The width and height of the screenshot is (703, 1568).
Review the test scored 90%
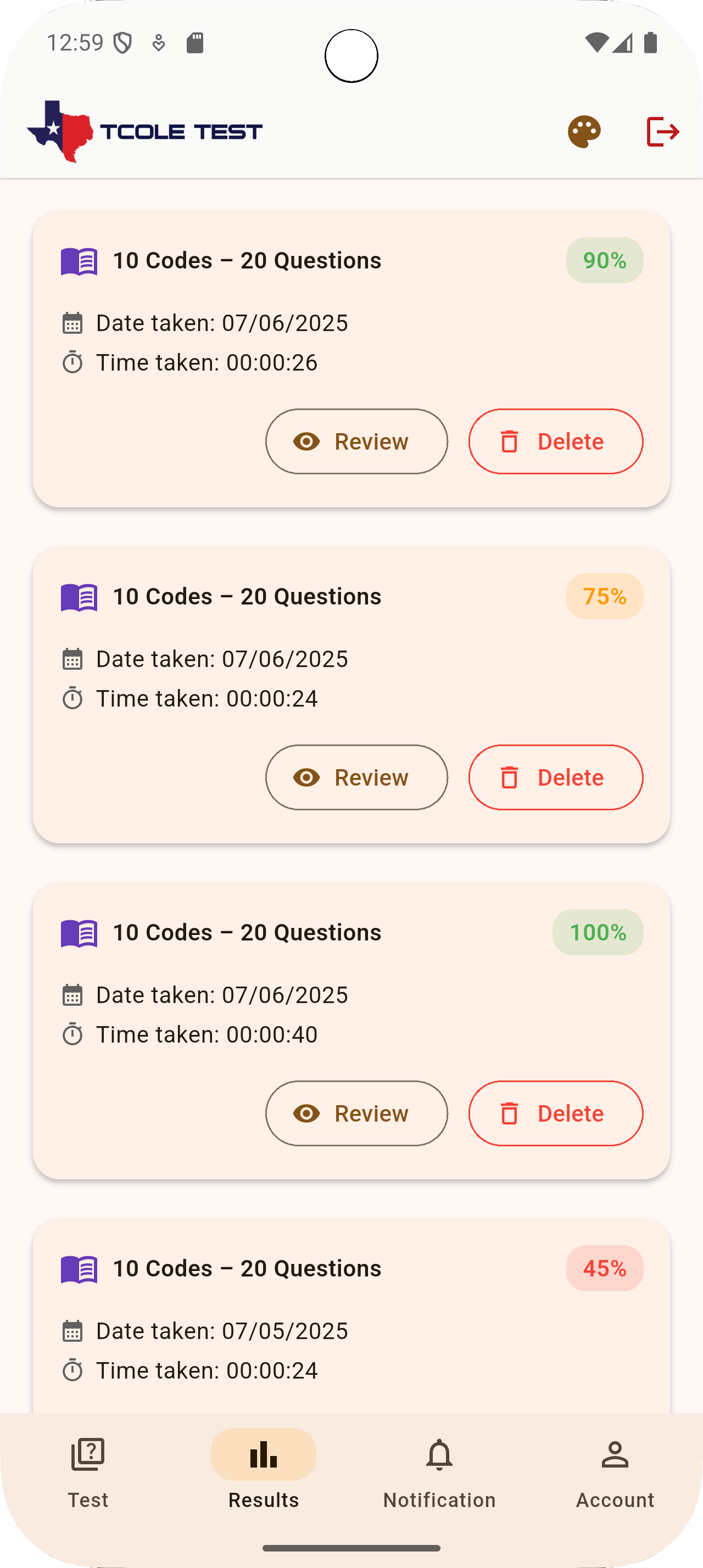click(356, 441)
